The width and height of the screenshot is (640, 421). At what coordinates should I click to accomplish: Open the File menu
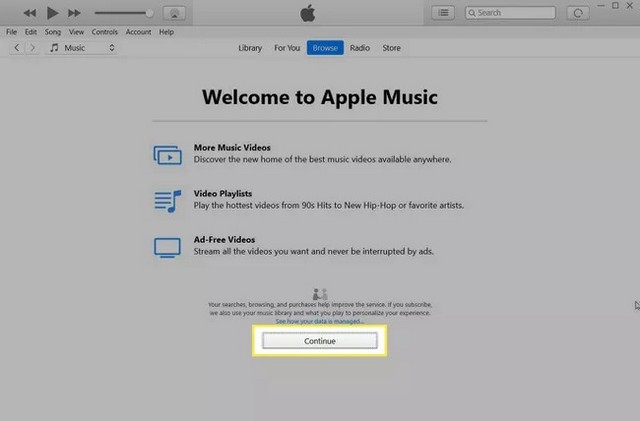point(12,32)
